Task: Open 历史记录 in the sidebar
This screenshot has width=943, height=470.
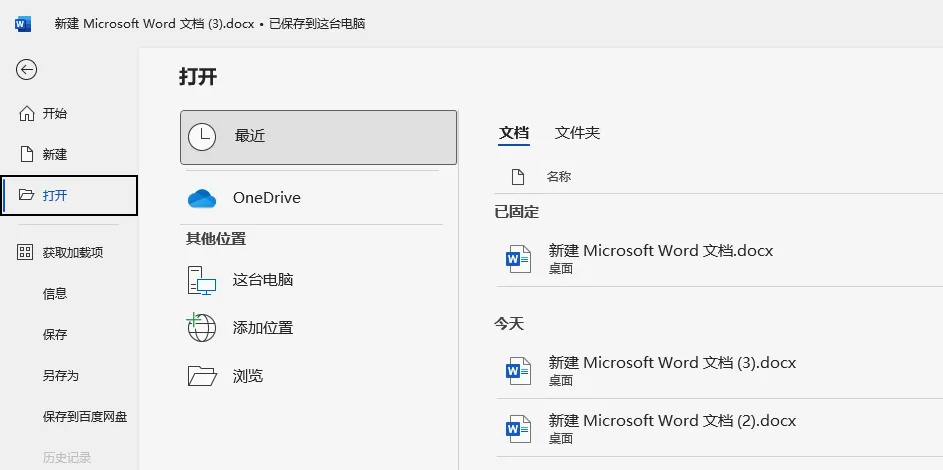Action: (x=69, y=457)
